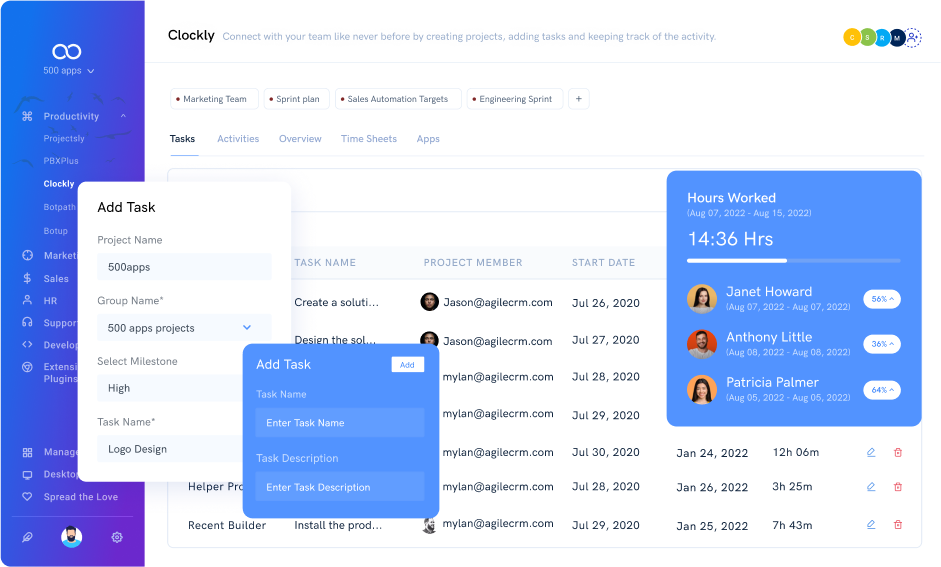The image size is (941, 567).
Task: Open the 500 apps switcher dropdown
Action: coord(69,71)
